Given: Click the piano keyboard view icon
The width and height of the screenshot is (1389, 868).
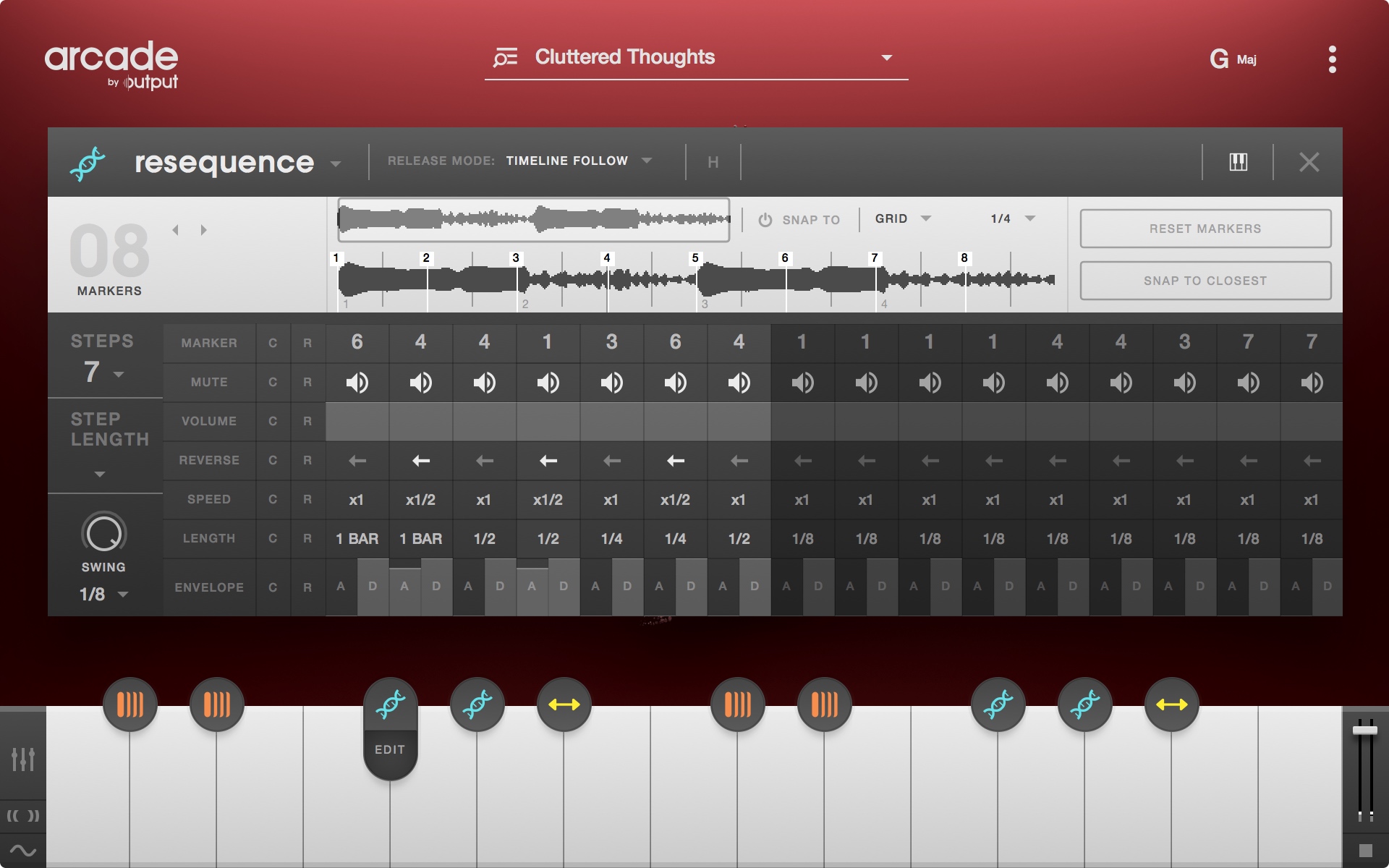Looking at the screenshot, I should (x=1238, y=161).
